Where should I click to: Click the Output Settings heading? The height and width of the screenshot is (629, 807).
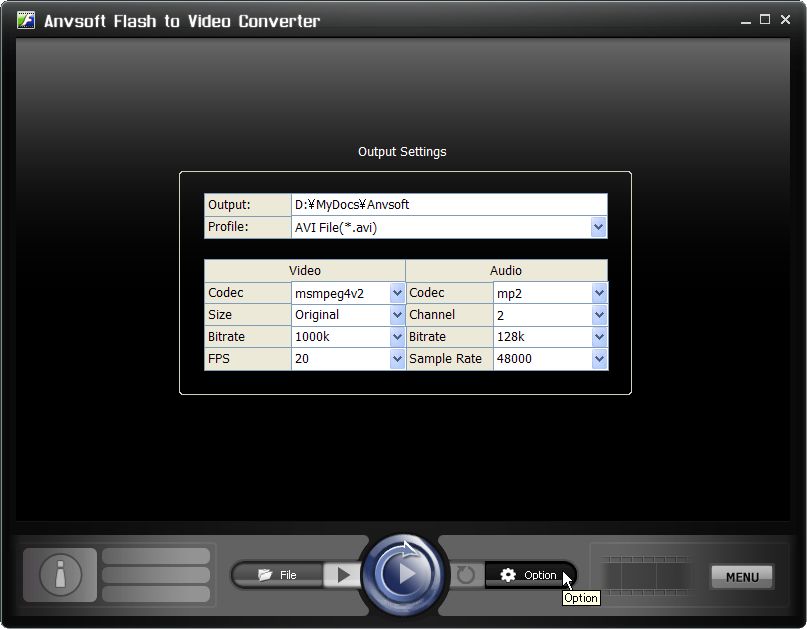[x=402, y=152]
